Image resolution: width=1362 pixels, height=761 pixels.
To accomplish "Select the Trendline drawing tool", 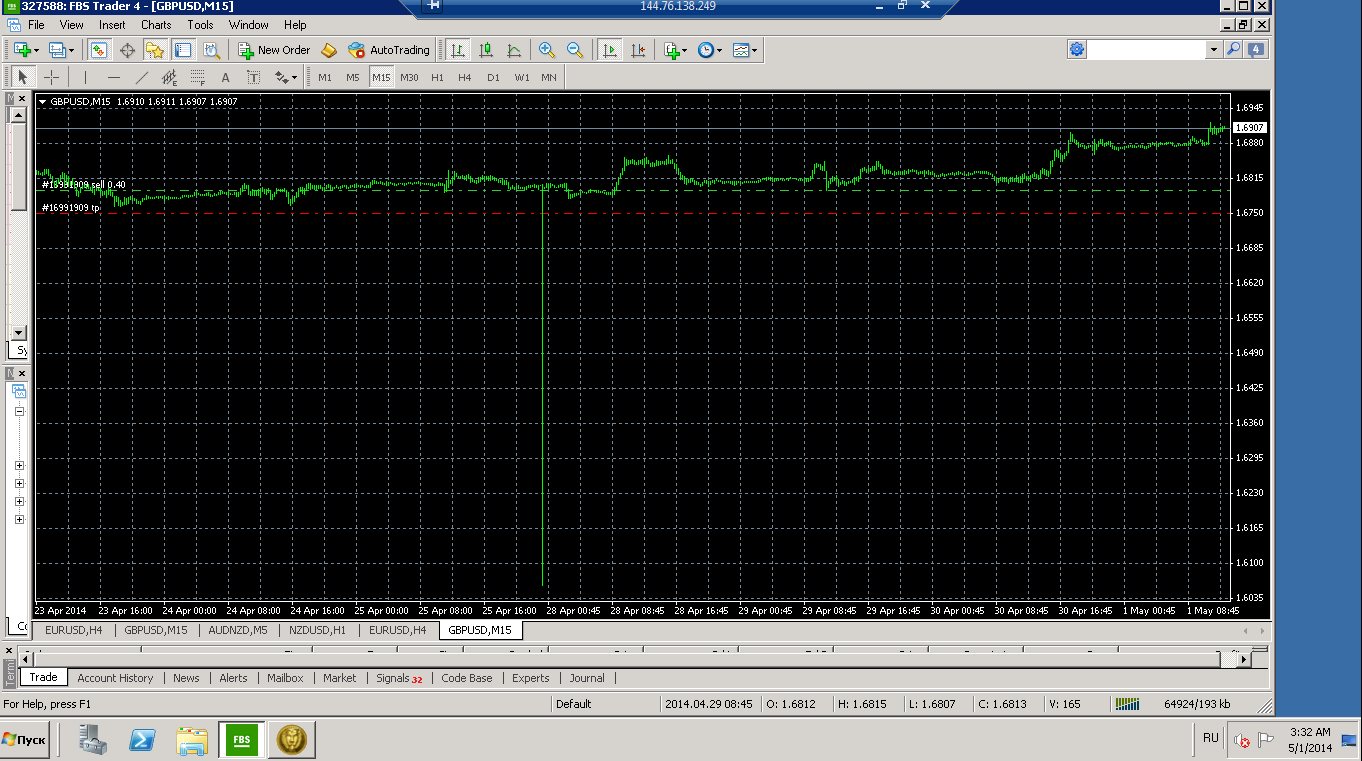I will coord(142,77).
